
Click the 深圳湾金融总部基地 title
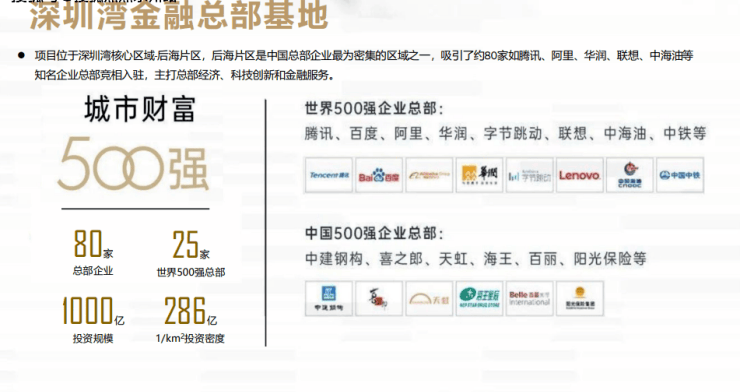click(179, 15)
